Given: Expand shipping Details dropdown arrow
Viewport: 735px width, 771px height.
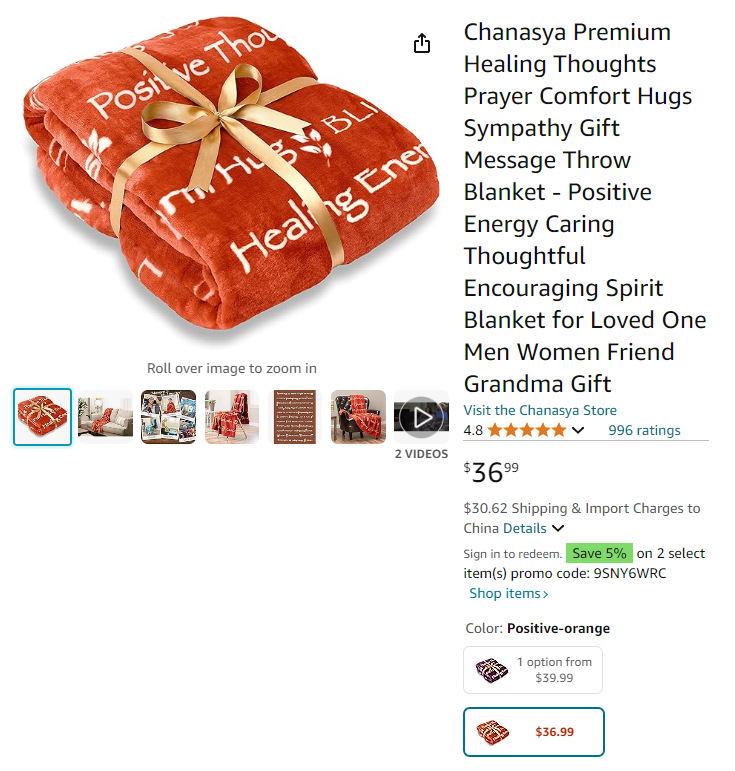Looking at the screenshot, I should tap(558, 529).
